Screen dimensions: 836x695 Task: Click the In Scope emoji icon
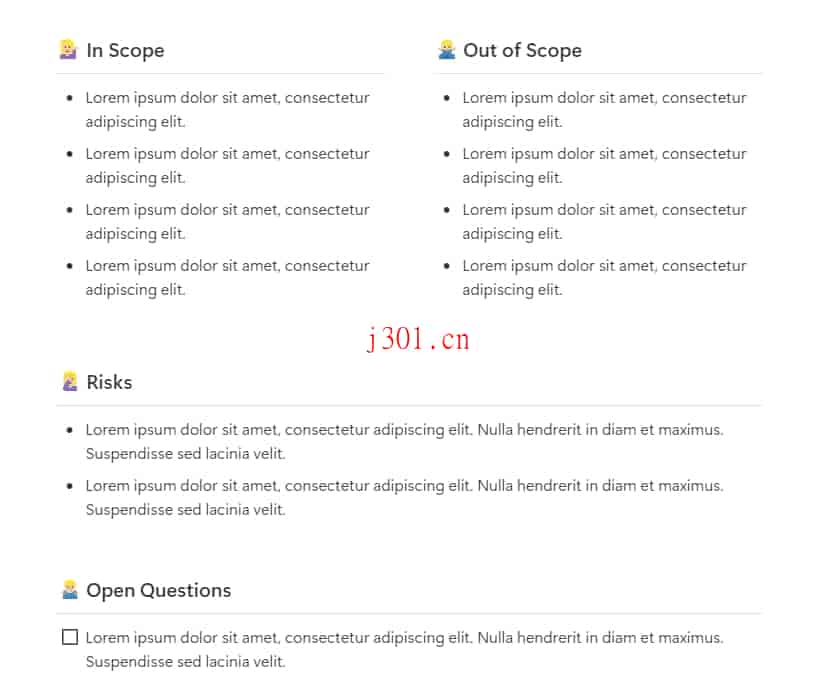[68, 50]
